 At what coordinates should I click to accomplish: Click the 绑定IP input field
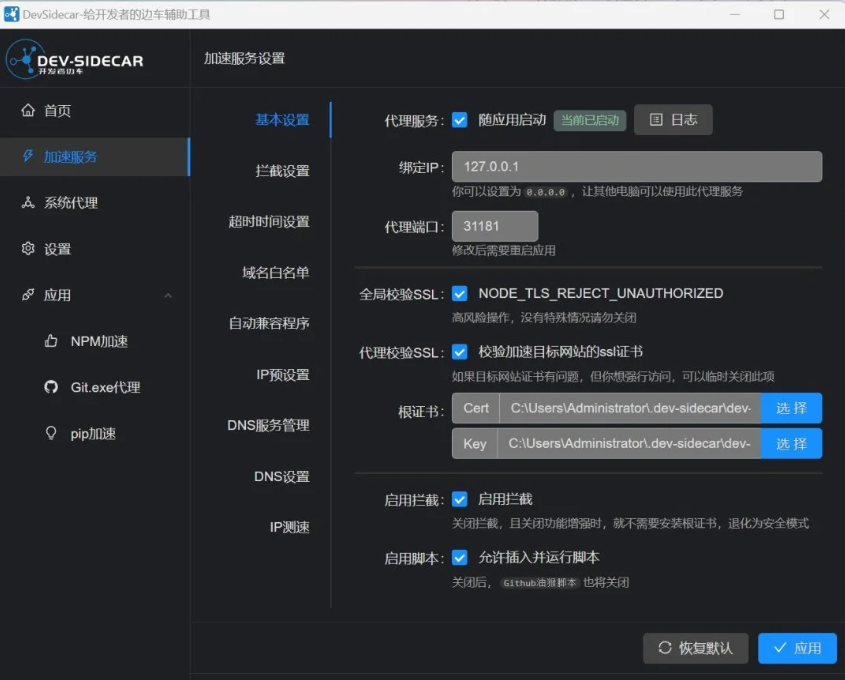click(637, 166)
